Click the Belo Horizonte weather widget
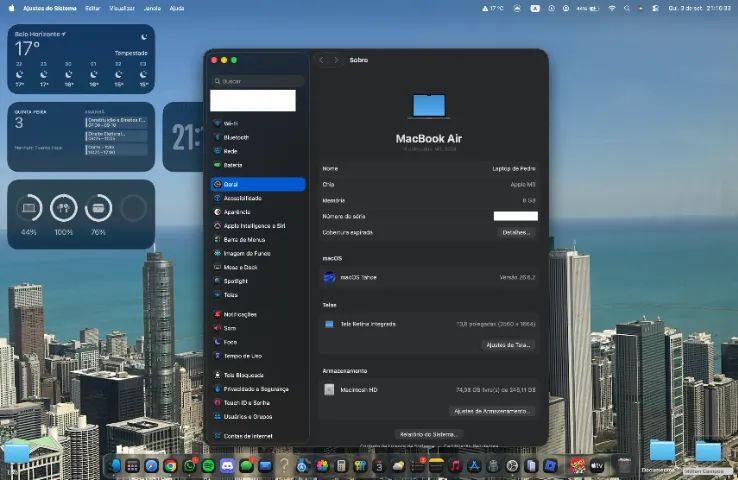This screenshot has width=738, height=480. pos(81,59)
